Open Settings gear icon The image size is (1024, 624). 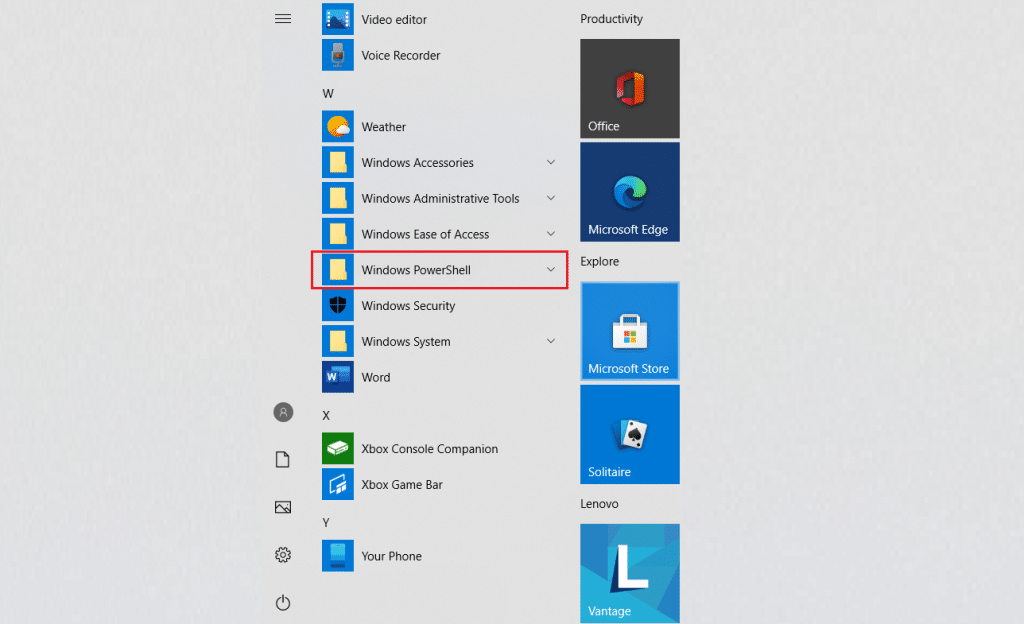pos(283,555)
